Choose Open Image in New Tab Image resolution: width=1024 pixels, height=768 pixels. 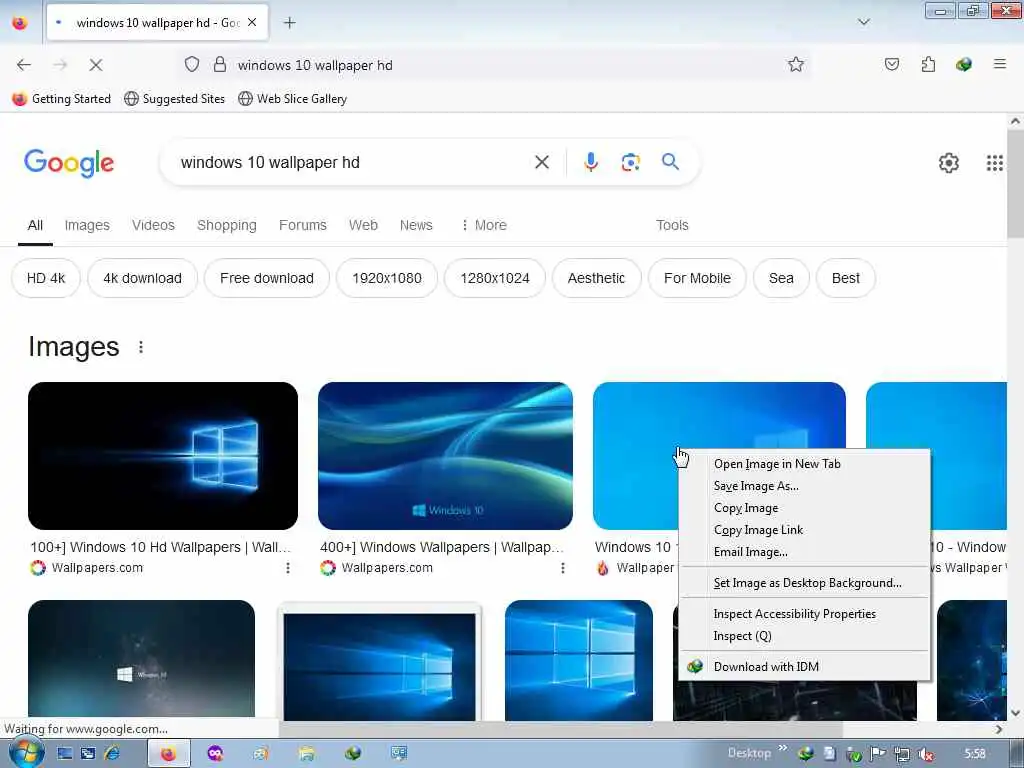point(805,464)
